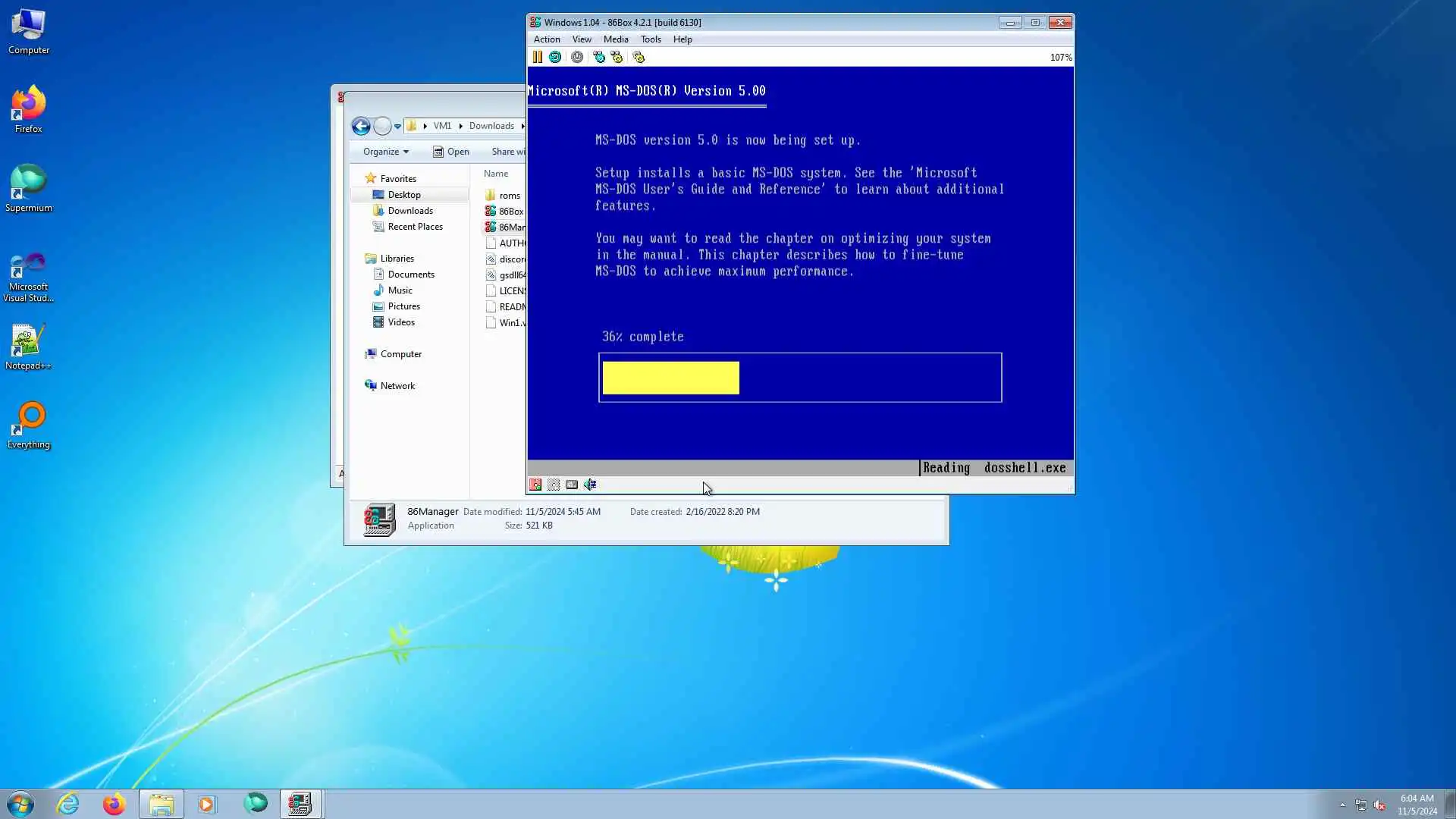Send Ctrl+Alt+Esc via toolbar icon
Viewport: 1456px width, 819px height.
tap(617, 57)
